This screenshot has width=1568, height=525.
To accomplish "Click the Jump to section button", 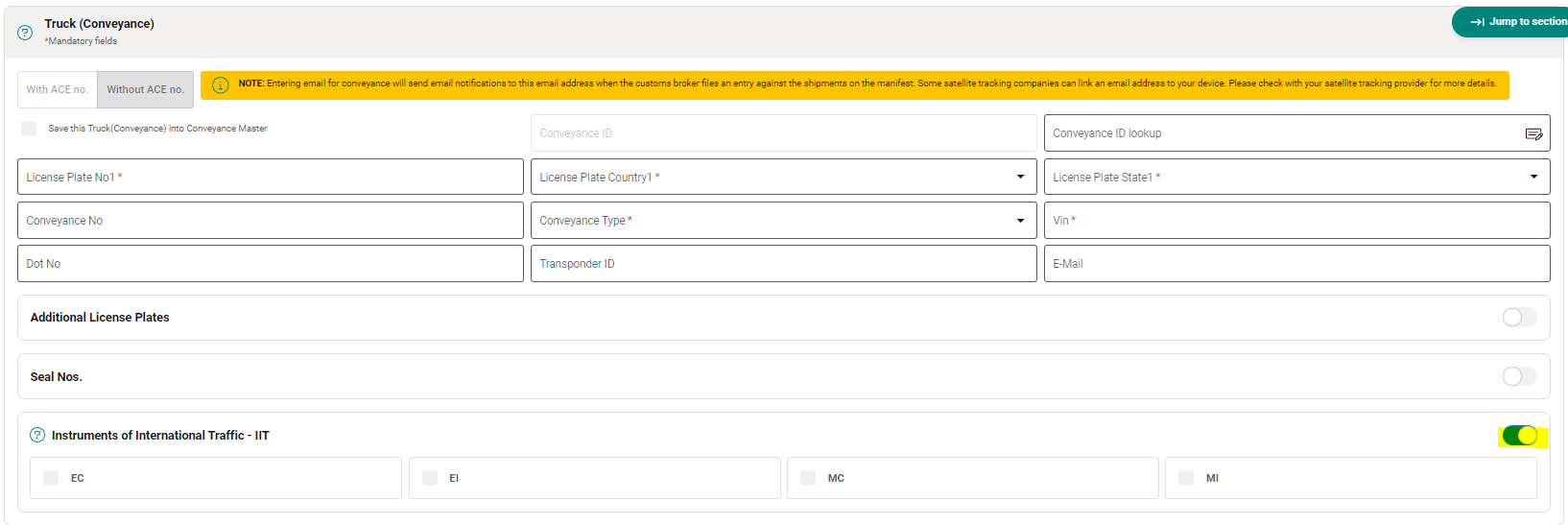I will click(1514, 21).
